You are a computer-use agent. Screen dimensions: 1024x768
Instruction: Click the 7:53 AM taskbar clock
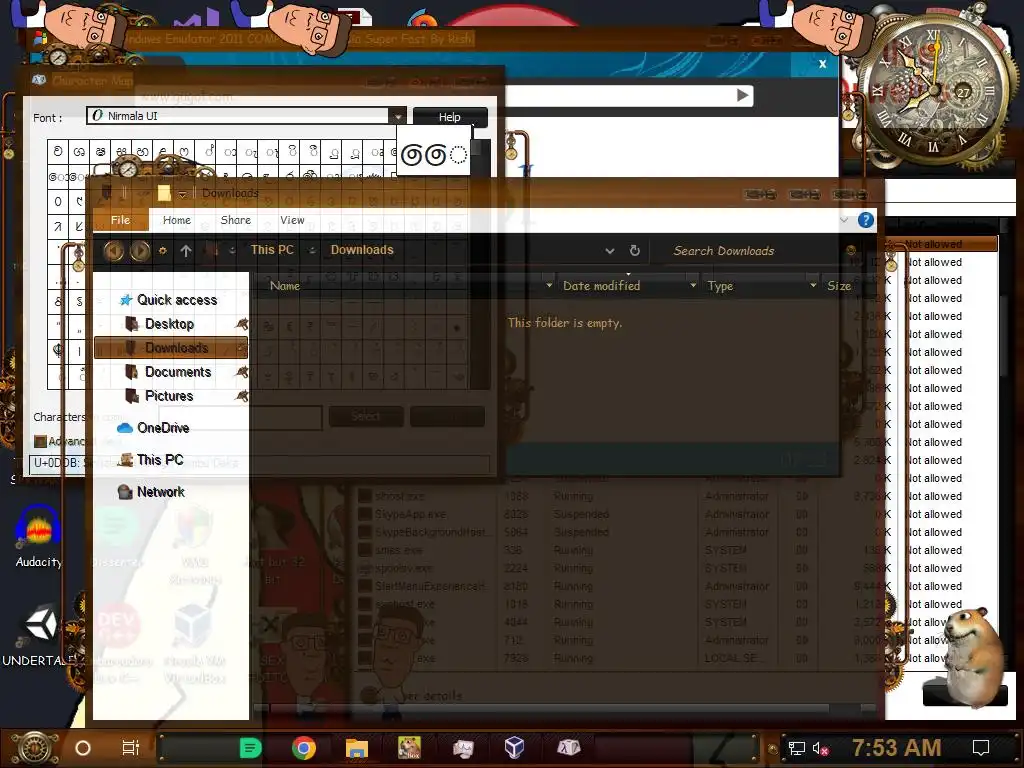(896, 747)
